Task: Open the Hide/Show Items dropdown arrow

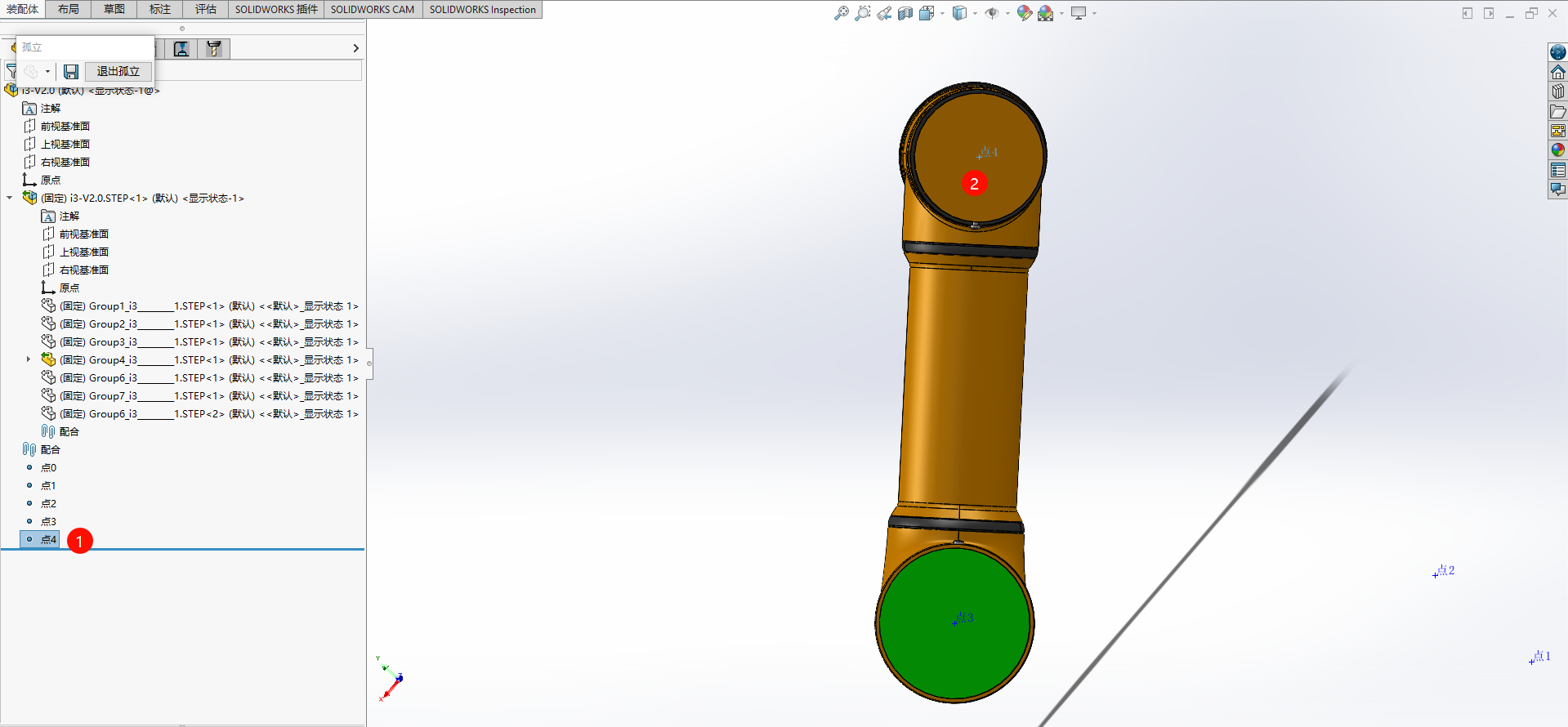Action: tap(1007, 13)
